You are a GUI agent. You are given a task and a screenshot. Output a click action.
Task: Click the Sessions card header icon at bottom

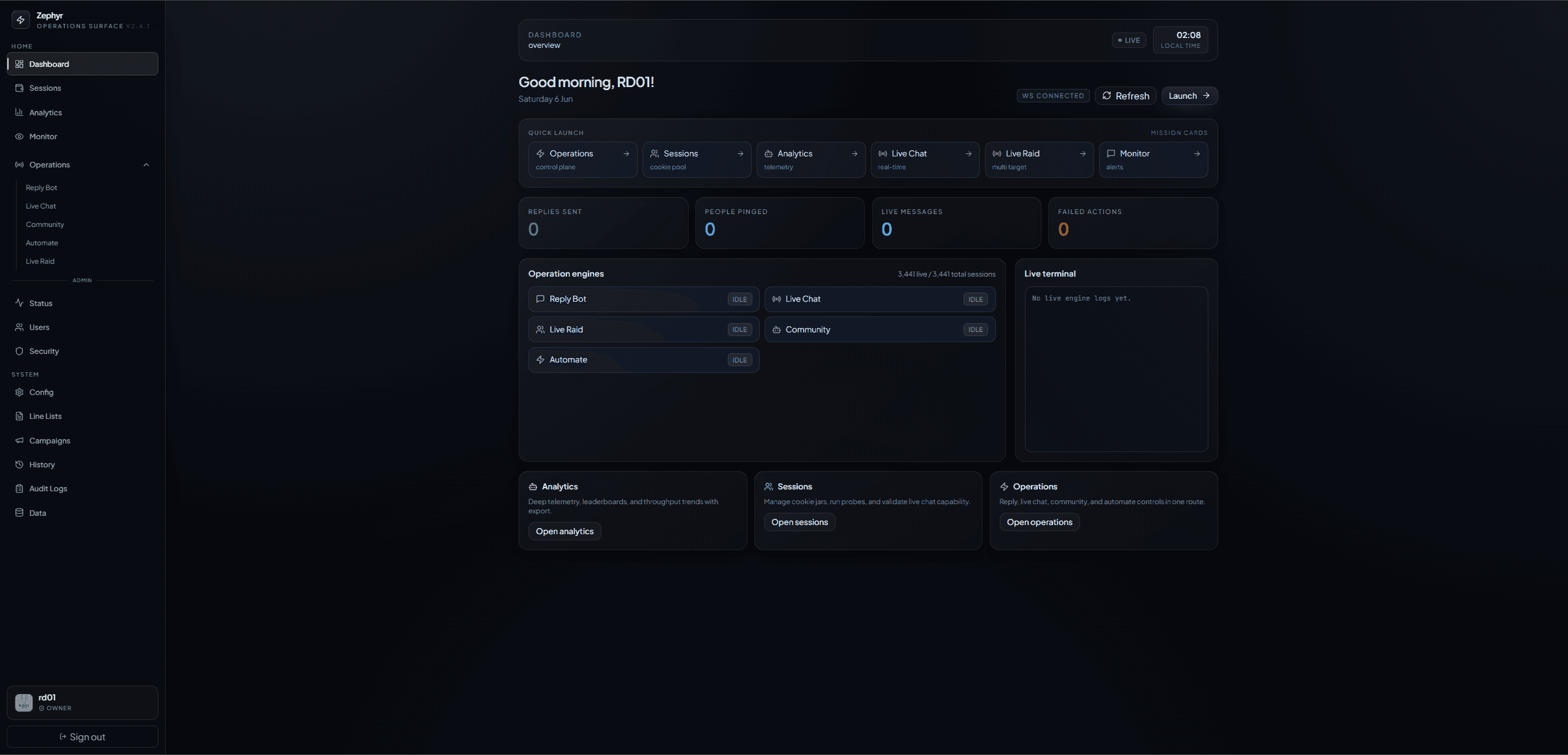click(x=768, y=486)
